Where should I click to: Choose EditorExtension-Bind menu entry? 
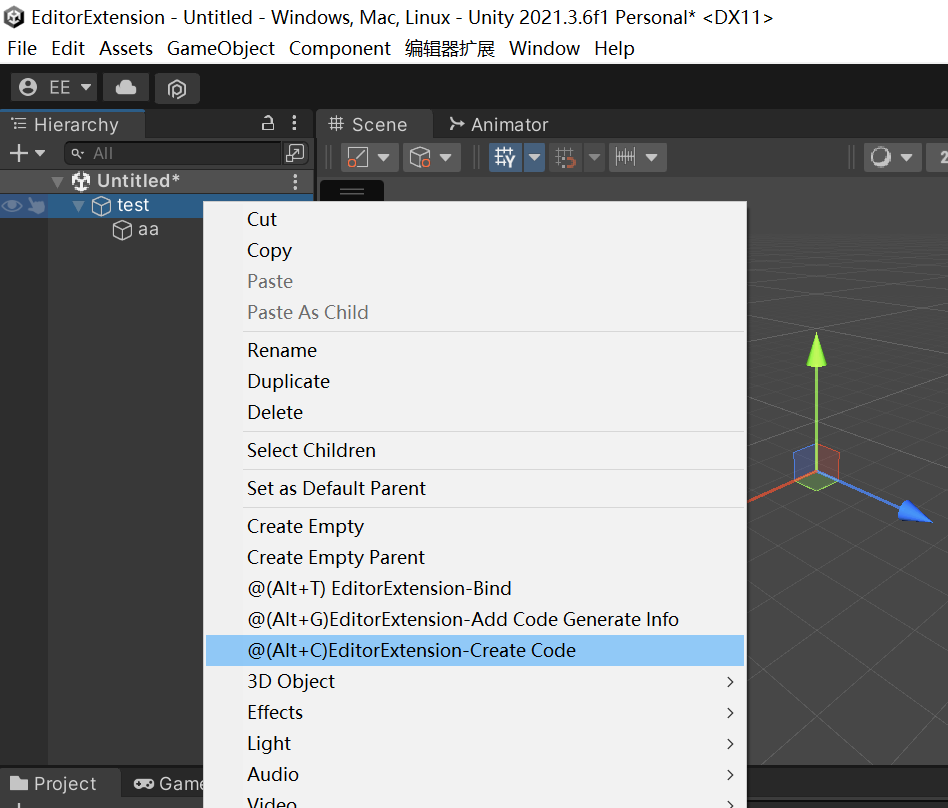tap(475, 588)
